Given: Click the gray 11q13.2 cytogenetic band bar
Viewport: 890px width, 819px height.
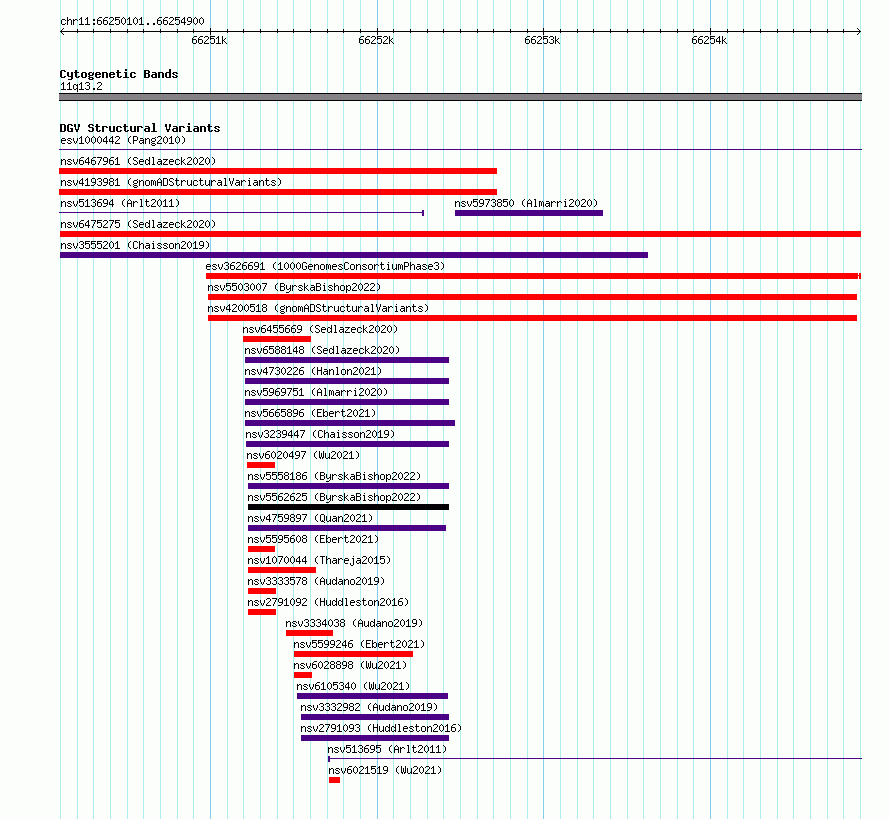Looking at the screenshot, I should pyautogui.click(x=460, y=97).
